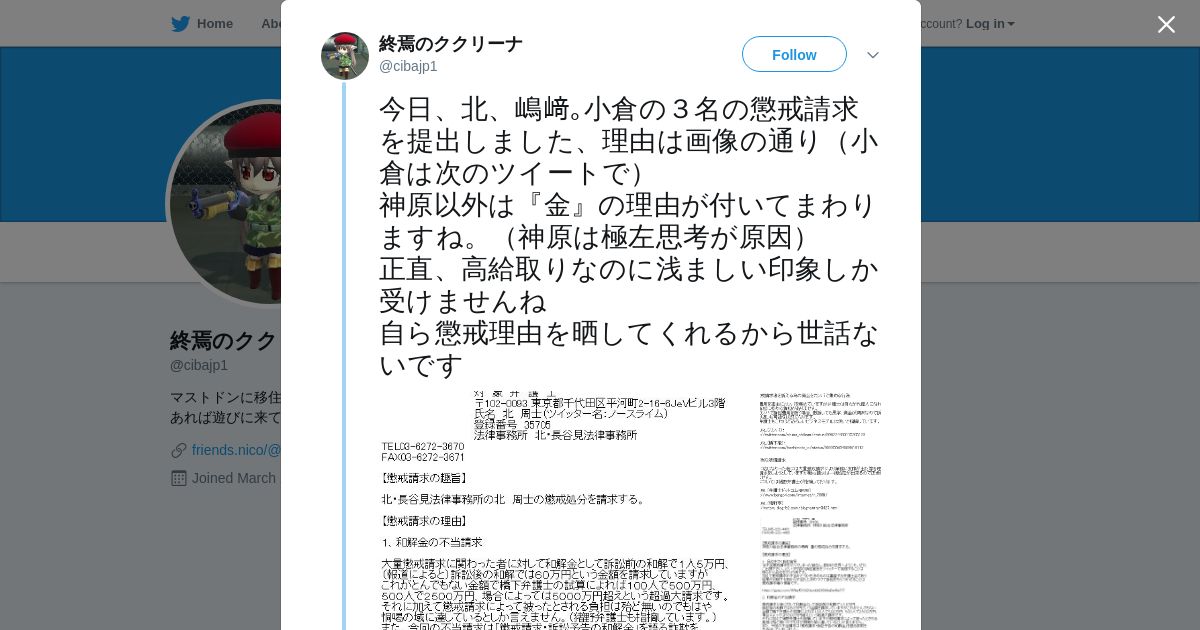
Task: Open the 終焉のククリーナ display name in tweet
Action: tap(450, 44)
